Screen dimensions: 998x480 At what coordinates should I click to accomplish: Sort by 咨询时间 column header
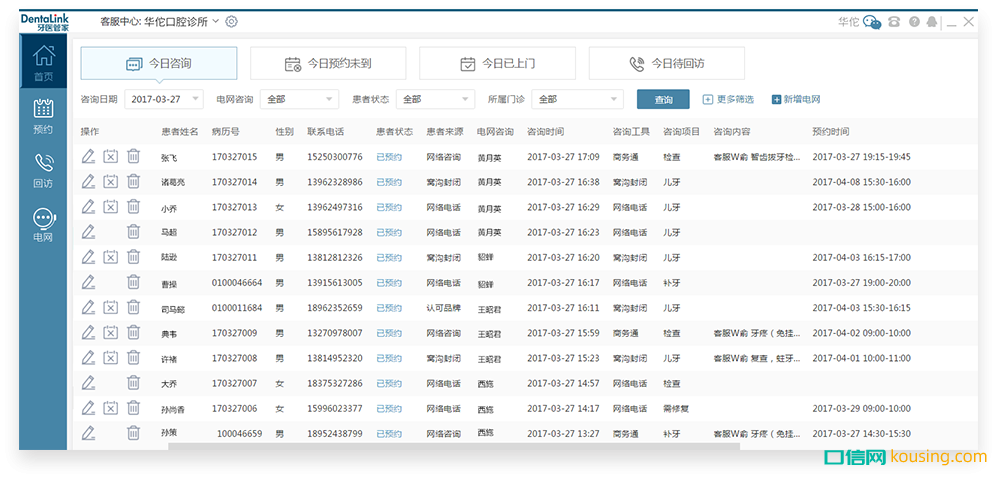click(x=545, y=132)
